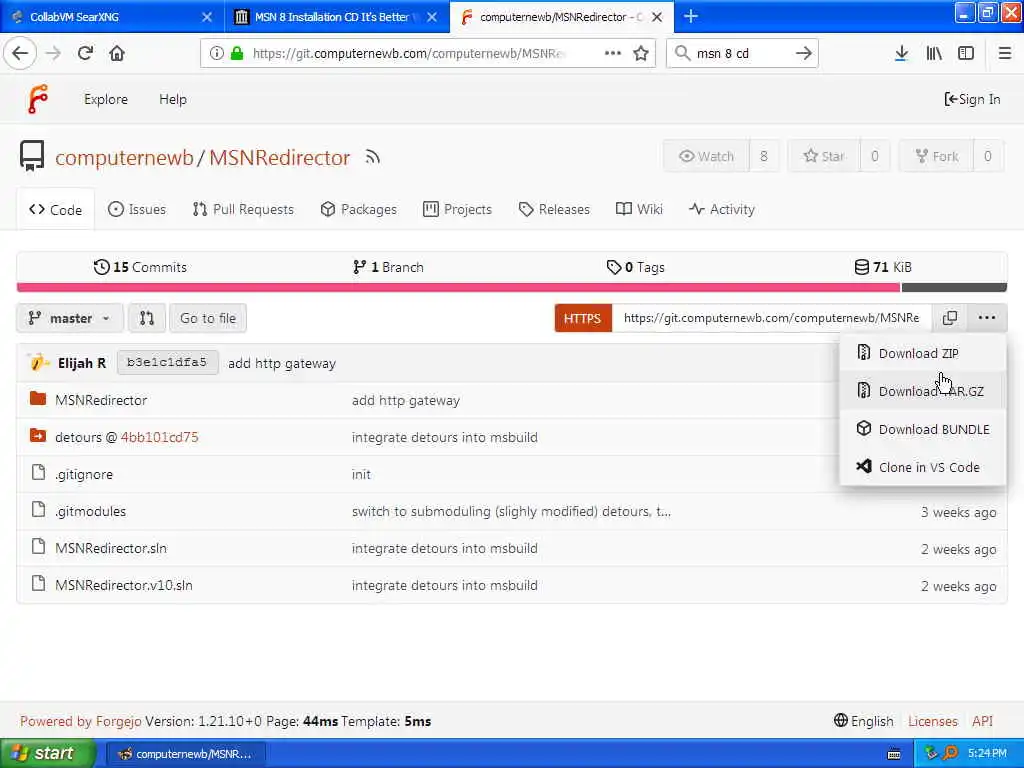Switch to the Pull Requests tab
The width and height of the screenshot is (1024, 768).
[243, 209]
